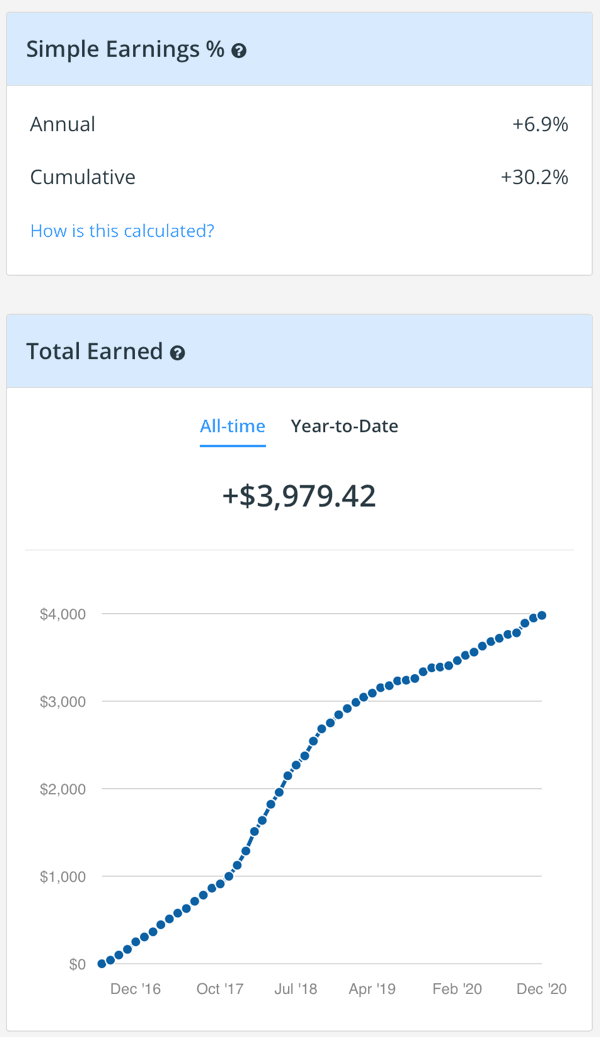Click the Simple Earnings % header title
The height and width of the screenshot is (1037, 600).
(125, 50)
